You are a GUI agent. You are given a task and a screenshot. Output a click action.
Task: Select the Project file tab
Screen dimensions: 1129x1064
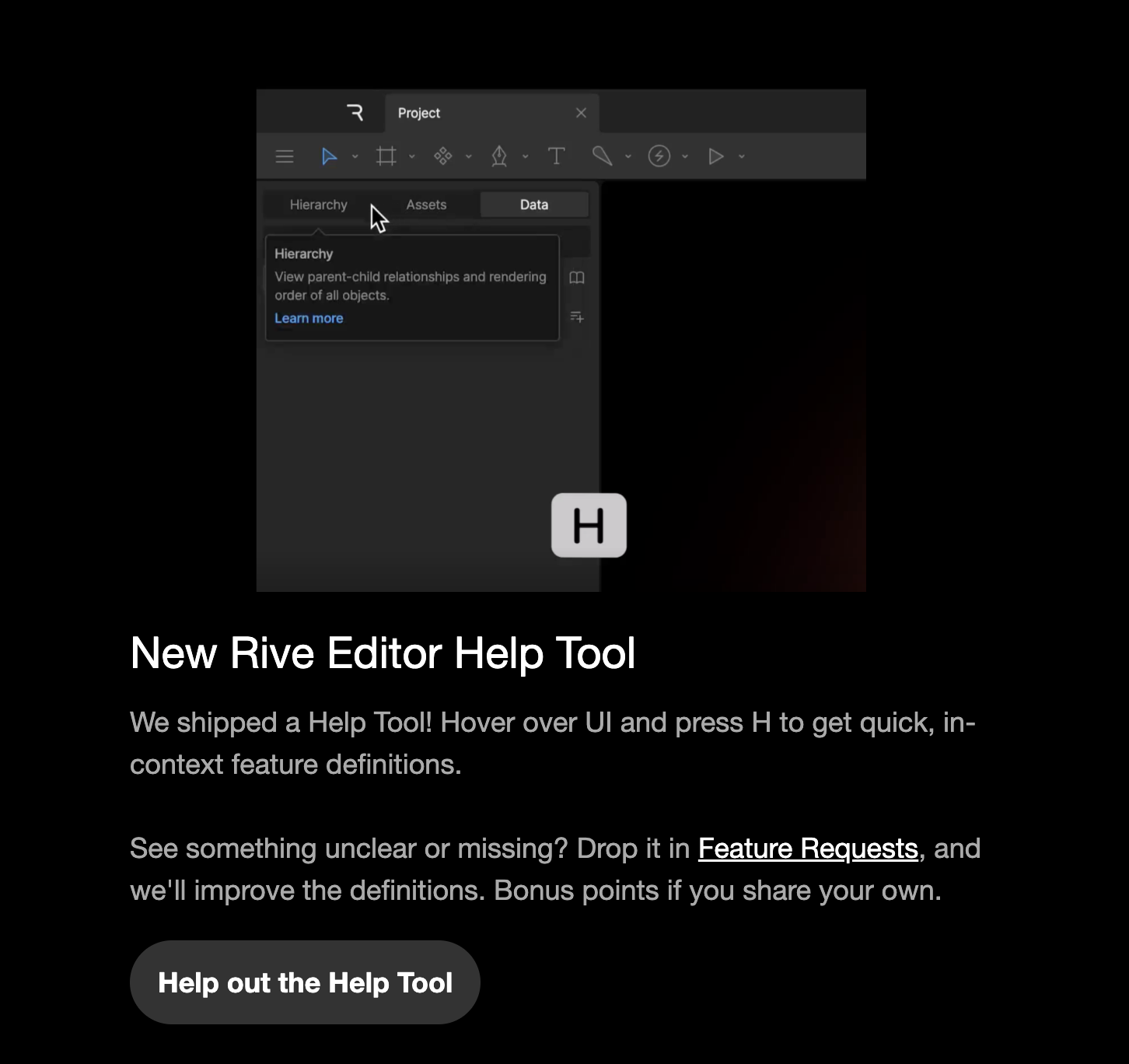pyautogui.click(x=491, y=113)
